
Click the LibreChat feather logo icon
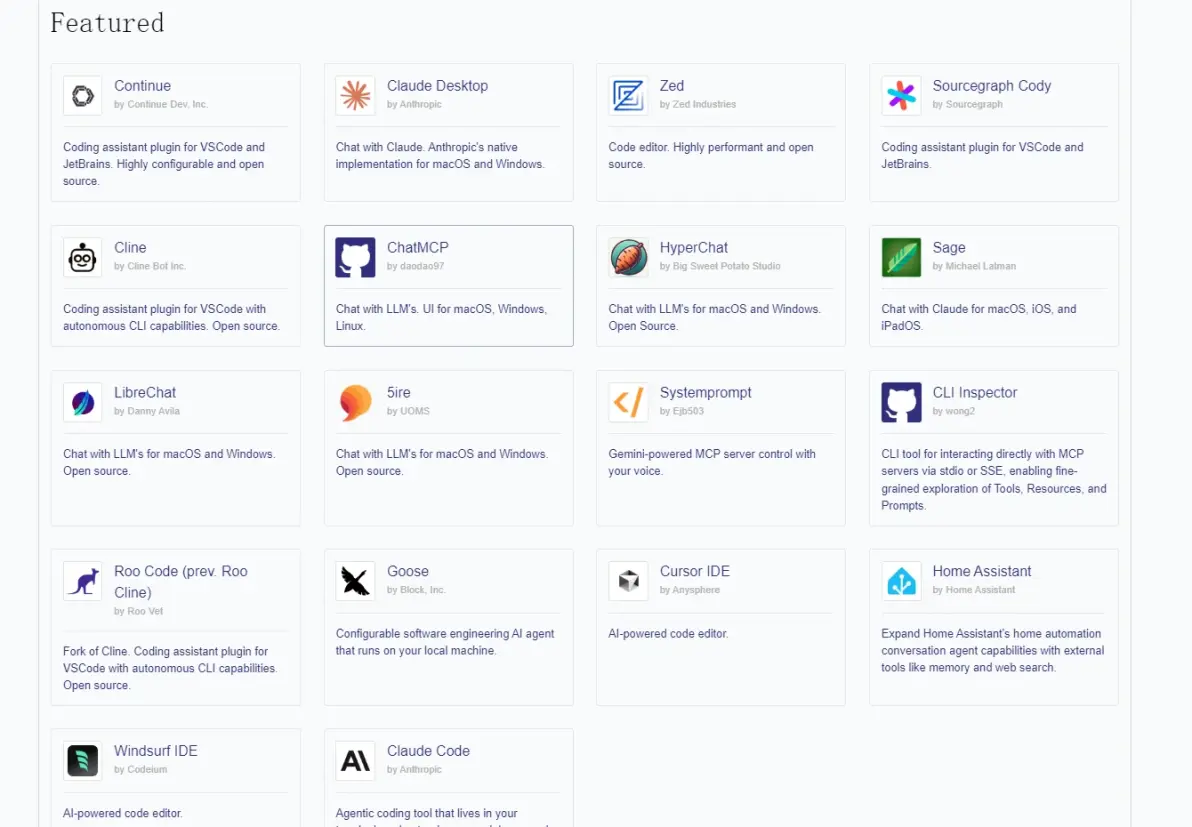83,402
